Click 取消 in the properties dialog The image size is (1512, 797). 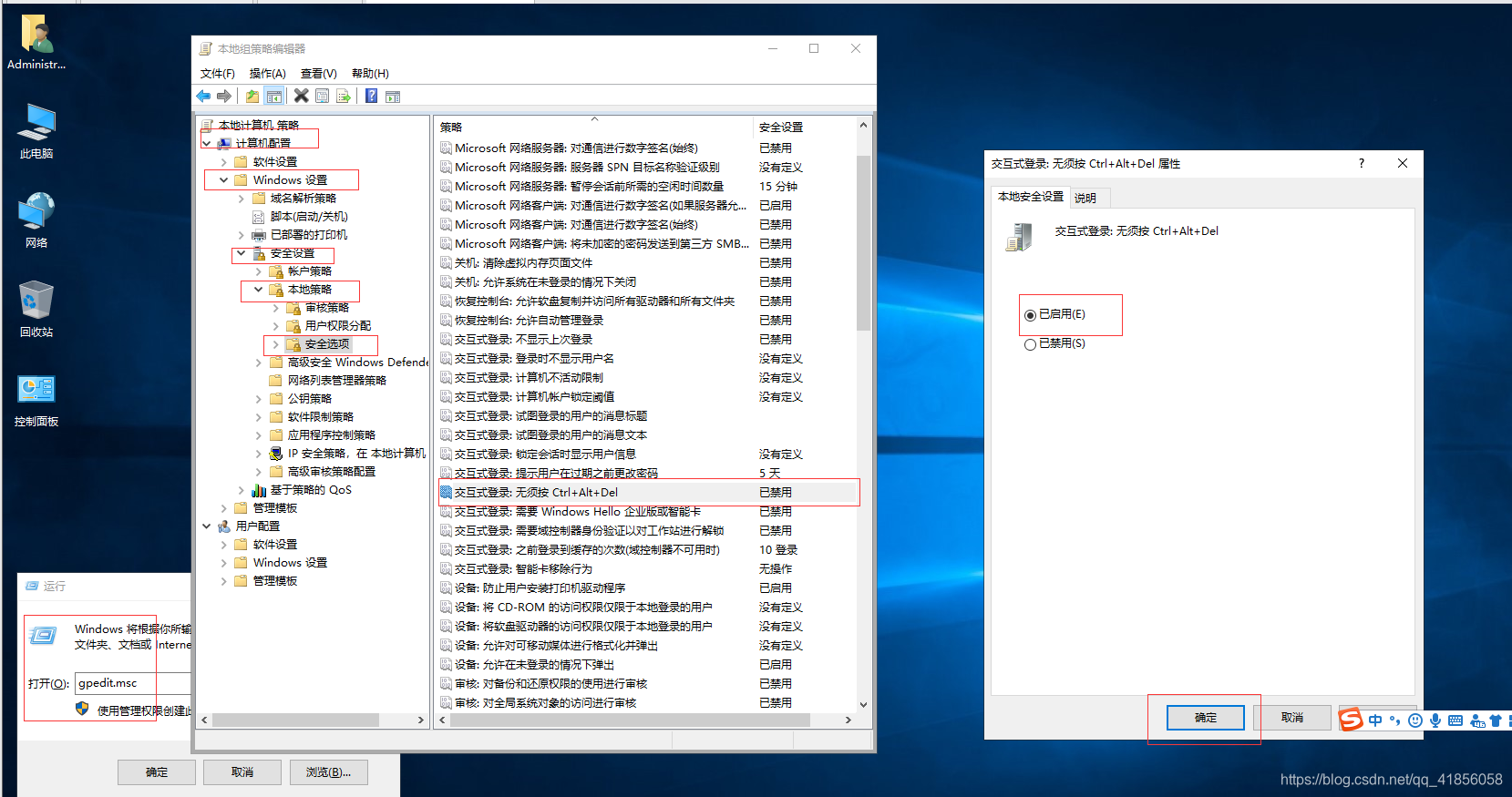coord(1292,718)
